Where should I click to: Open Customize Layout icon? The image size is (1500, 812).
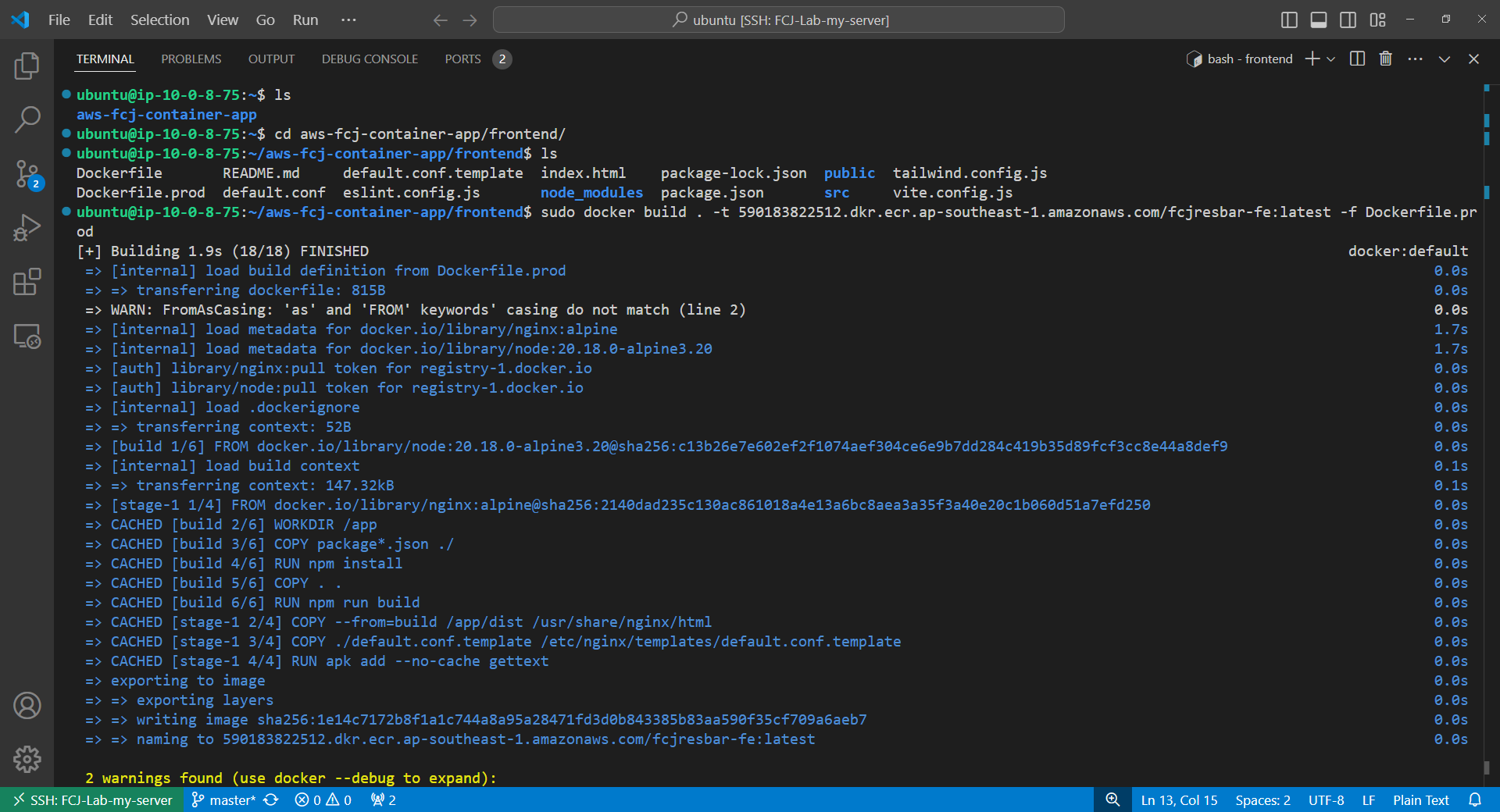tap(1378, 20)
